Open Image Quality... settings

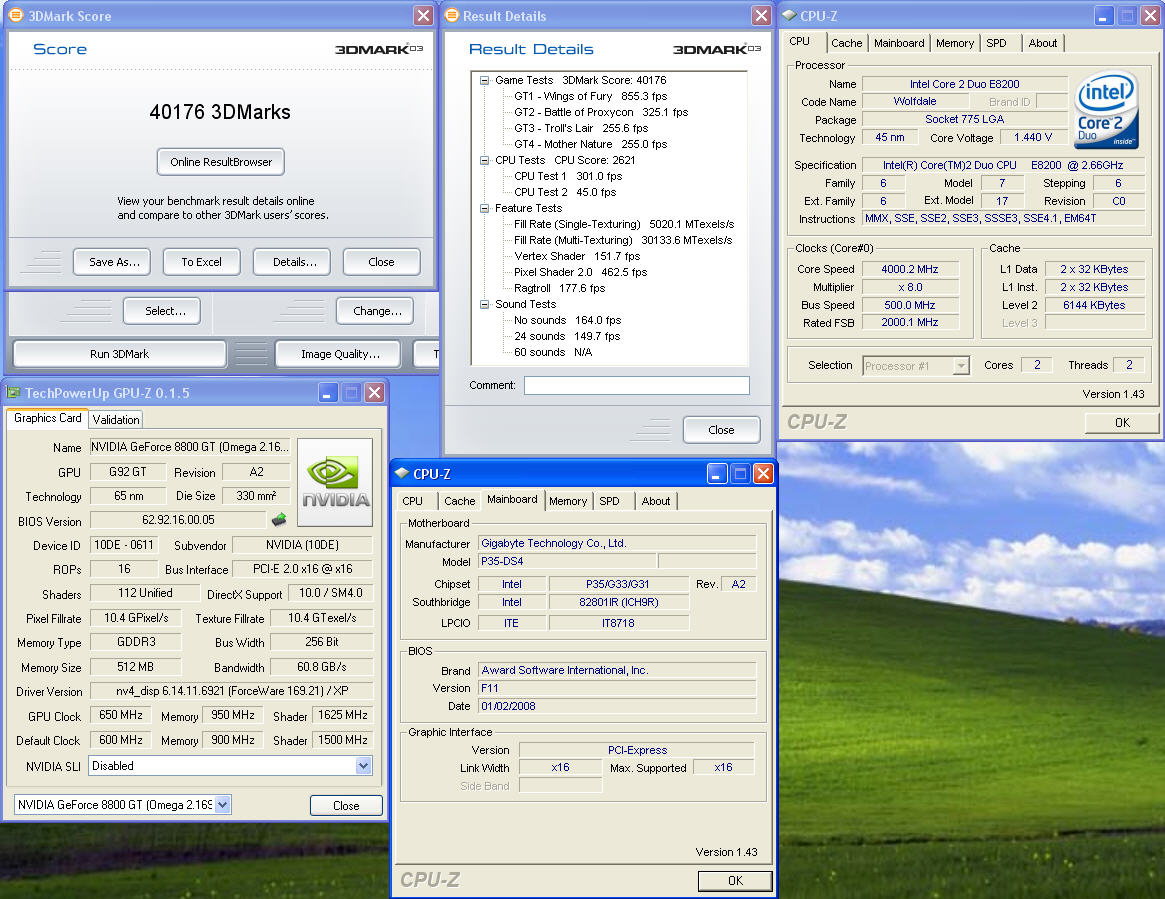340,354
